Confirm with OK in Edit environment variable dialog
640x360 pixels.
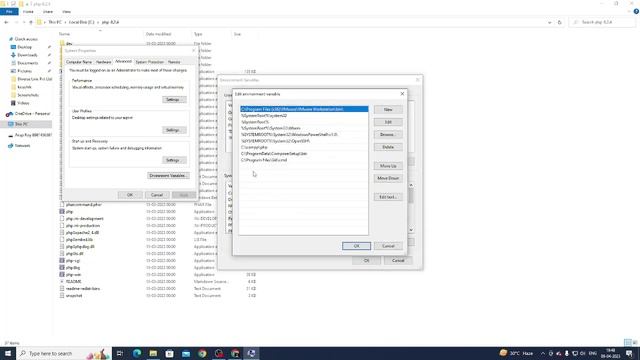tap(356, 246)
